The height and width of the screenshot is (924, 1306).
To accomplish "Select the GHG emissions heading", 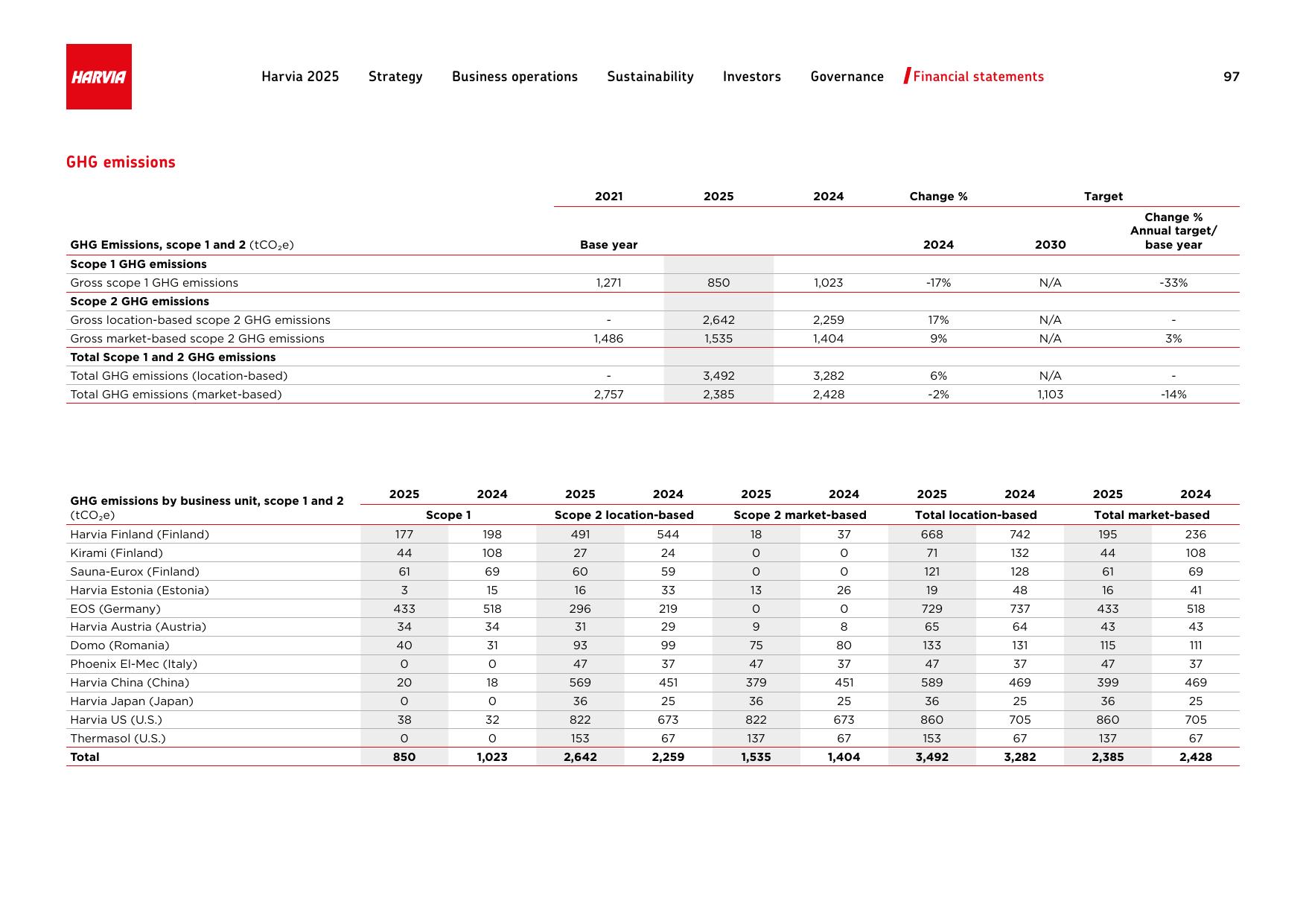I will tap(121, 162).
